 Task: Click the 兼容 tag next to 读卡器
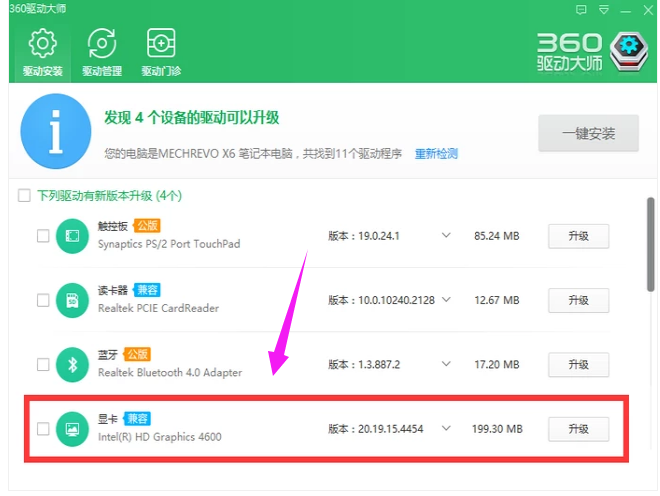point(147,290)
